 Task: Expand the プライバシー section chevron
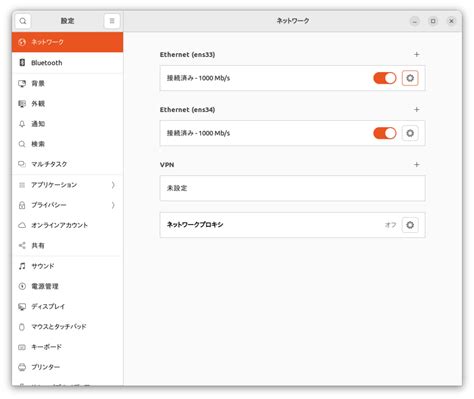[113, 205]
